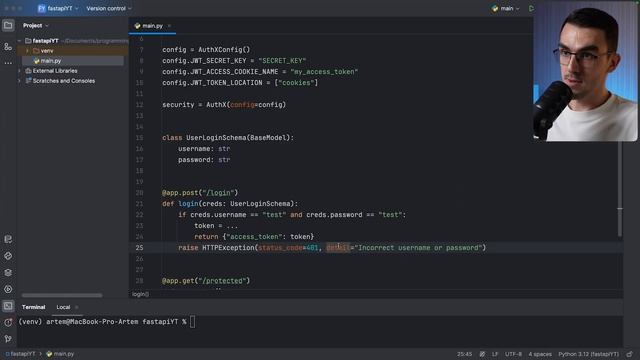Open the Commit tool window icon
Viewport: 640px width, 360px height.
point(8,47)
